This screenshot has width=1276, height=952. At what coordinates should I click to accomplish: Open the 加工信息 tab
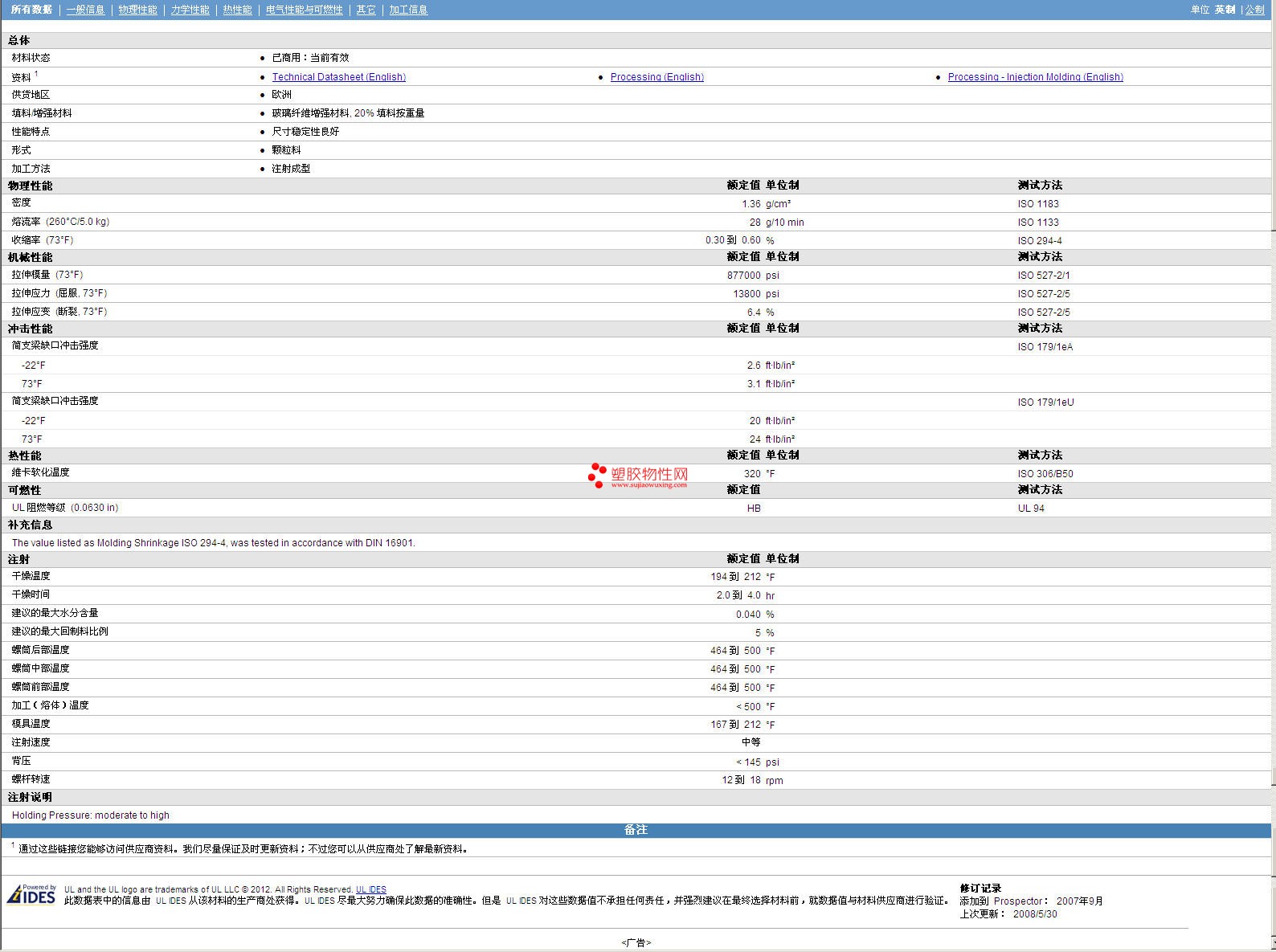pos(408,10)
